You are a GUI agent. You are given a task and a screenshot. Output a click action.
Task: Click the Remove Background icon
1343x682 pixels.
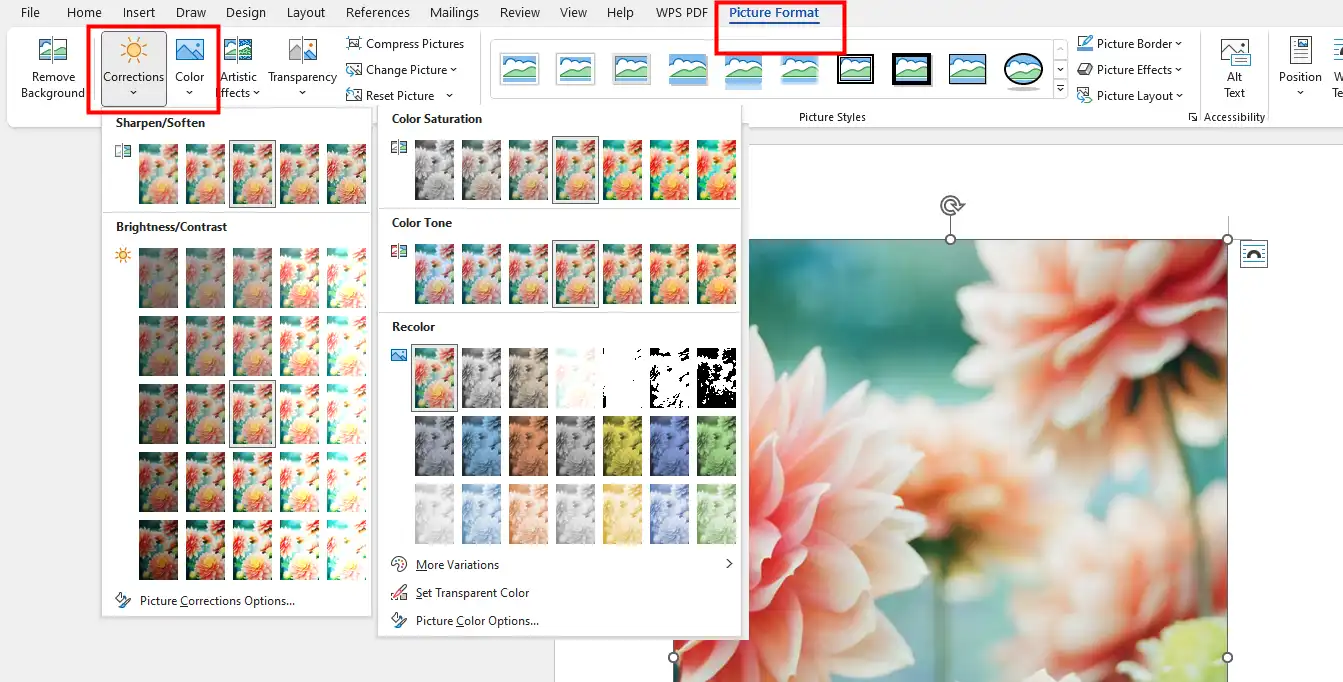[52, 52]
